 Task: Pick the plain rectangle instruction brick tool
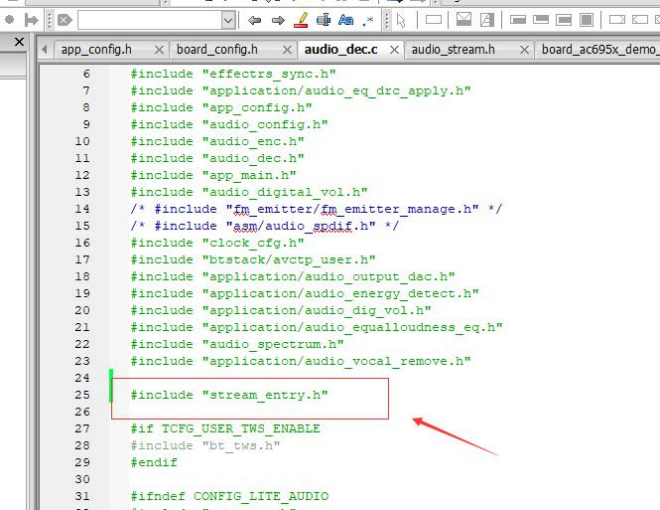click(x=434, y=19)
